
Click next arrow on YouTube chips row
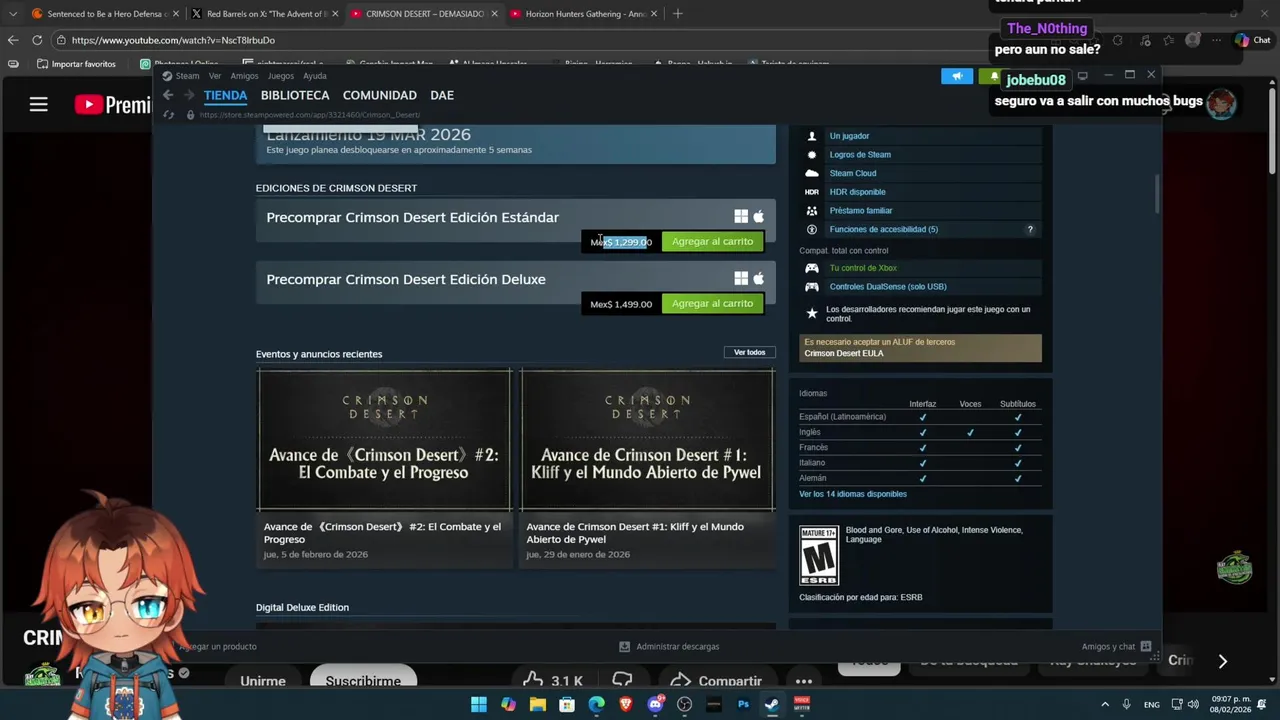[1222, 661]
